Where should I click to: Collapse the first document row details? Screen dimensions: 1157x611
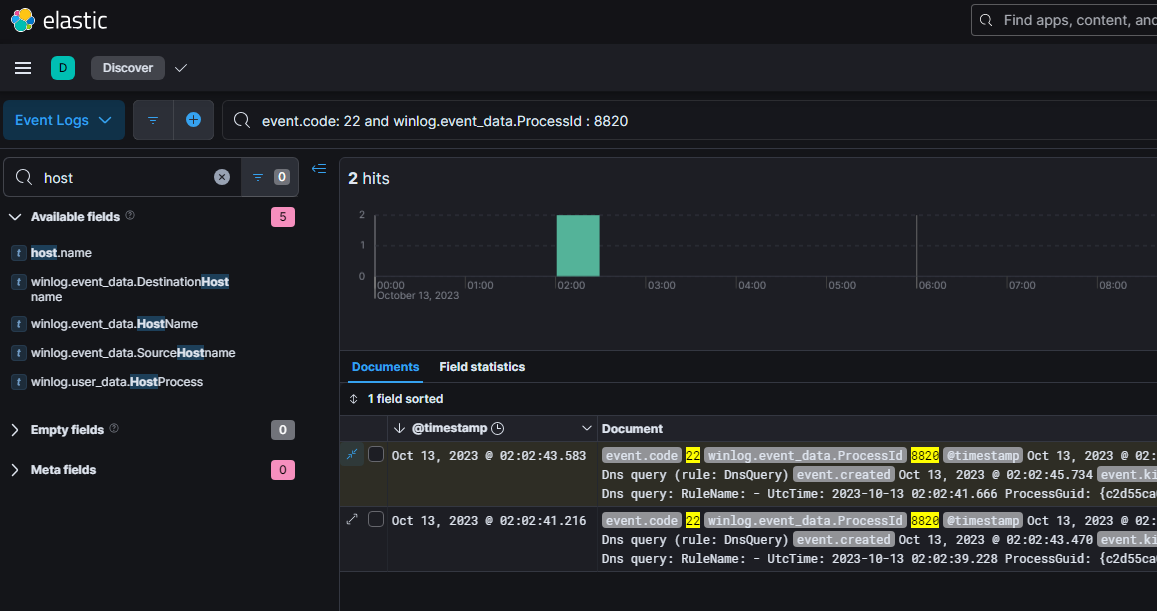(352, 455)
